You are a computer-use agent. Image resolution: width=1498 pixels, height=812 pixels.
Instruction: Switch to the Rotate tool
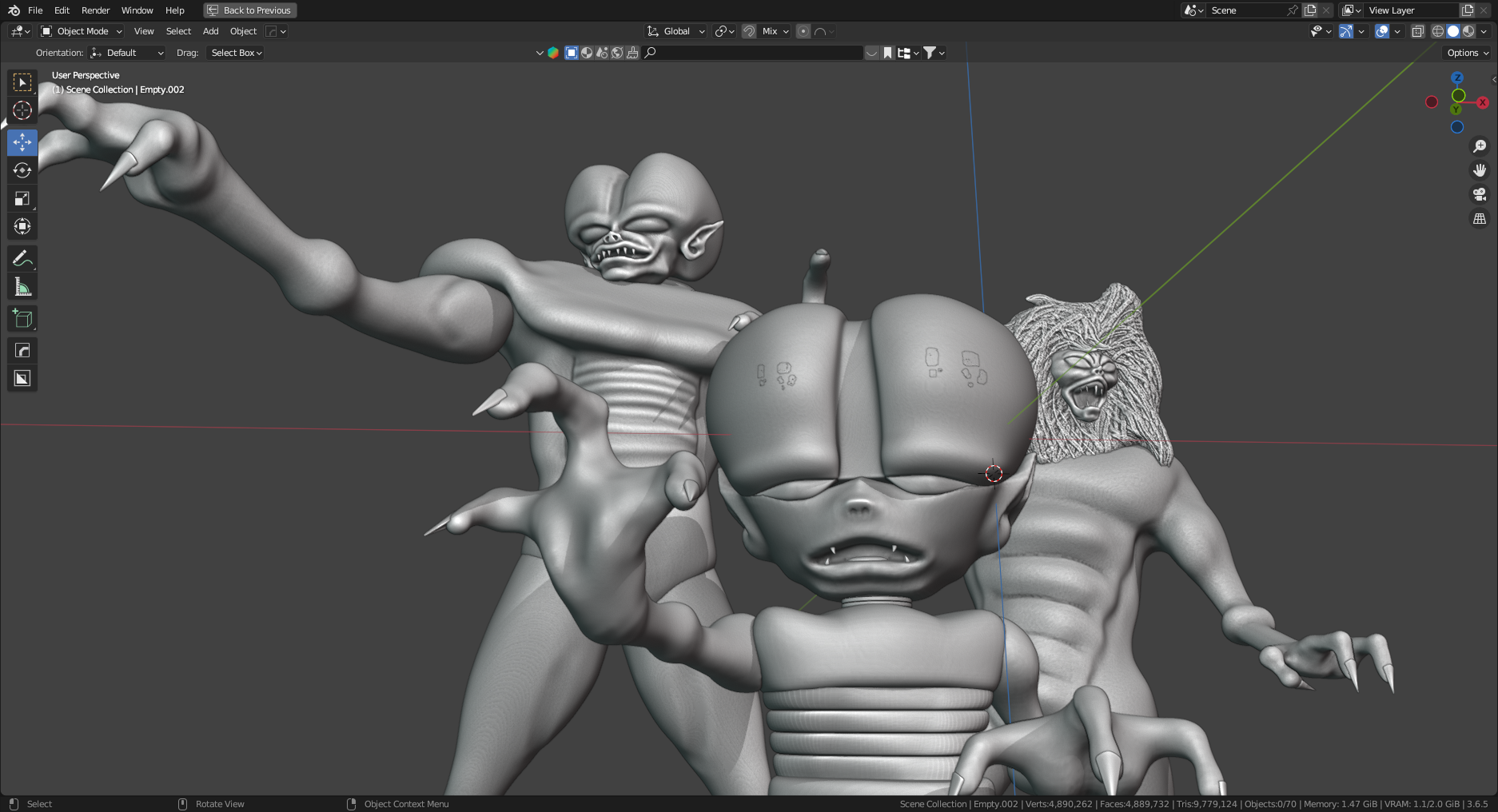[22, 170]
